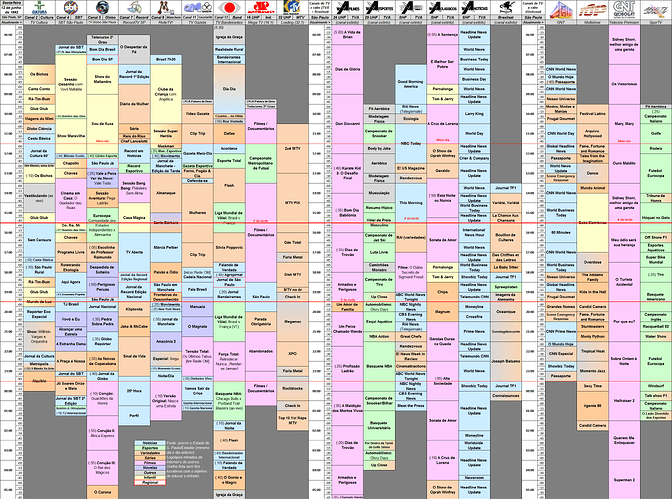Click the Filmes pink legend swatch
This screenshot has height=499, width=672.
pos(150,463)
